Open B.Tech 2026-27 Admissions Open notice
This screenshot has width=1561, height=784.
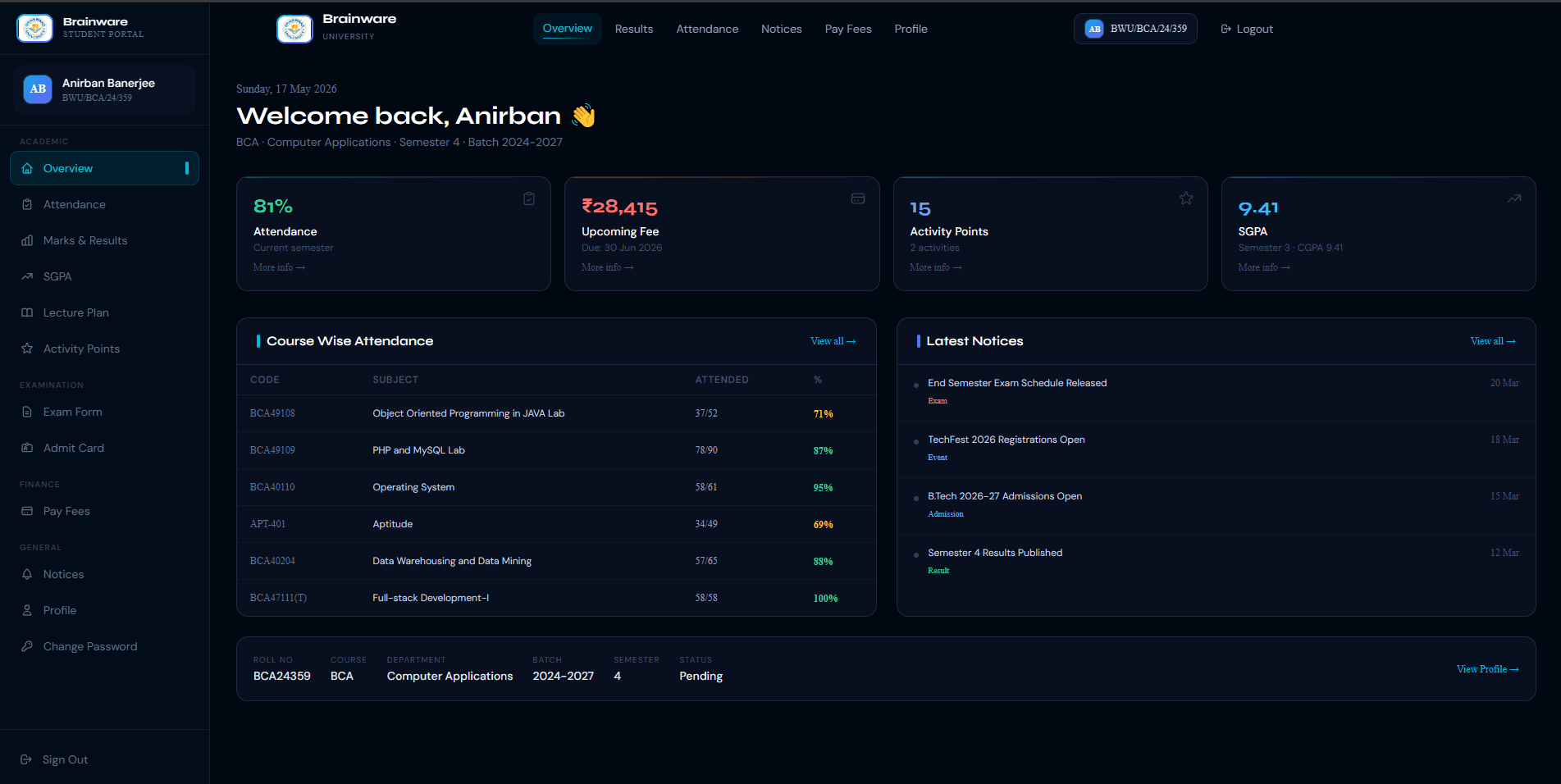click(x=1216, y=506)
